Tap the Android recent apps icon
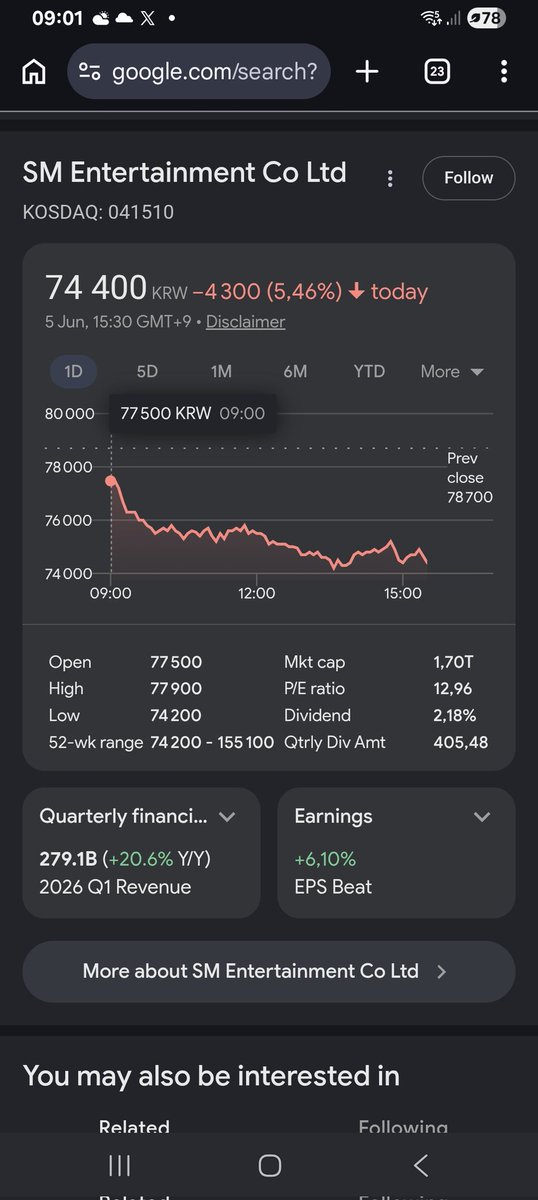Viewport: 538px width, 1200px height. (119, 1165)
